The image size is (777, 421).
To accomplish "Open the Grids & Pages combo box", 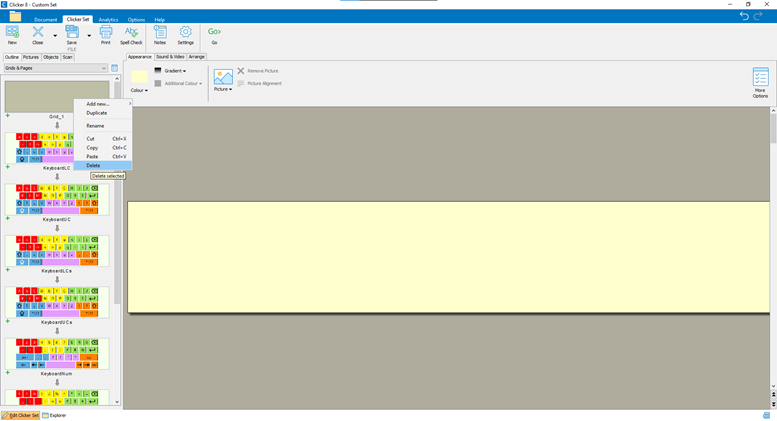I will pyautogui.click(x=55, y=68).
